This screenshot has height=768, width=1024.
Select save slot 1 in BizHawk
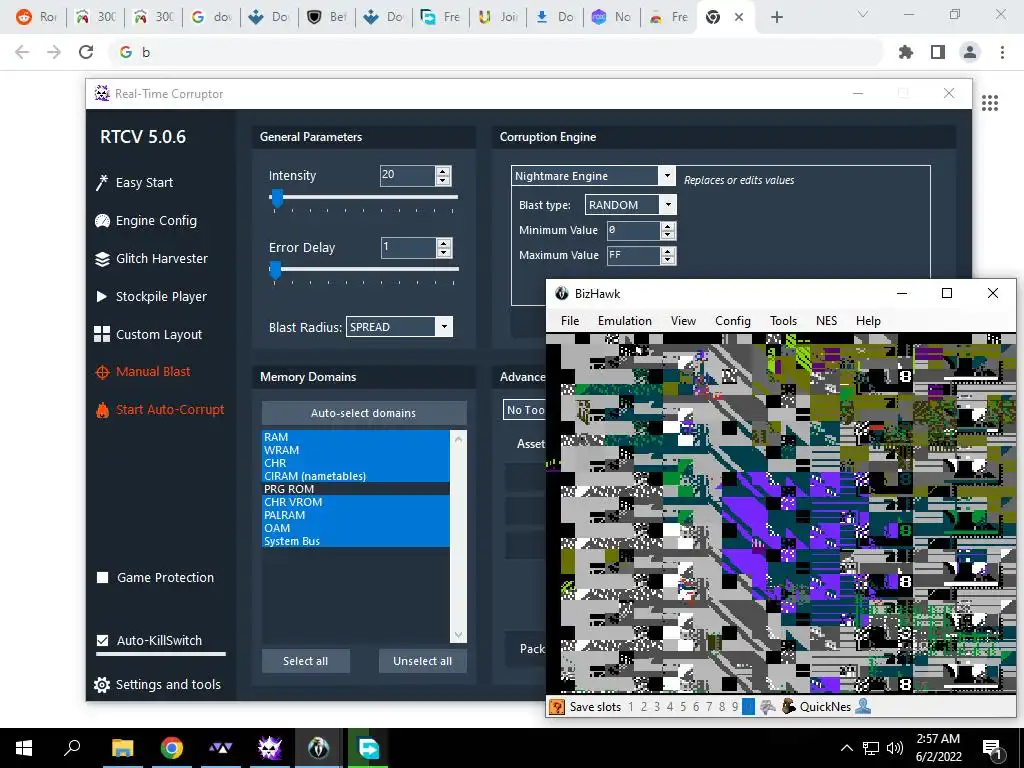tap(631, 707)
